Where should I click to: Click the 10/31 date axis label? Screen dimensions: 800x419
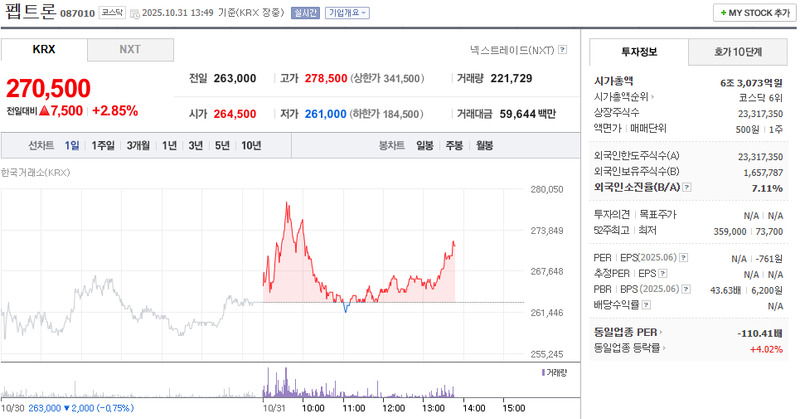(274, 408)
